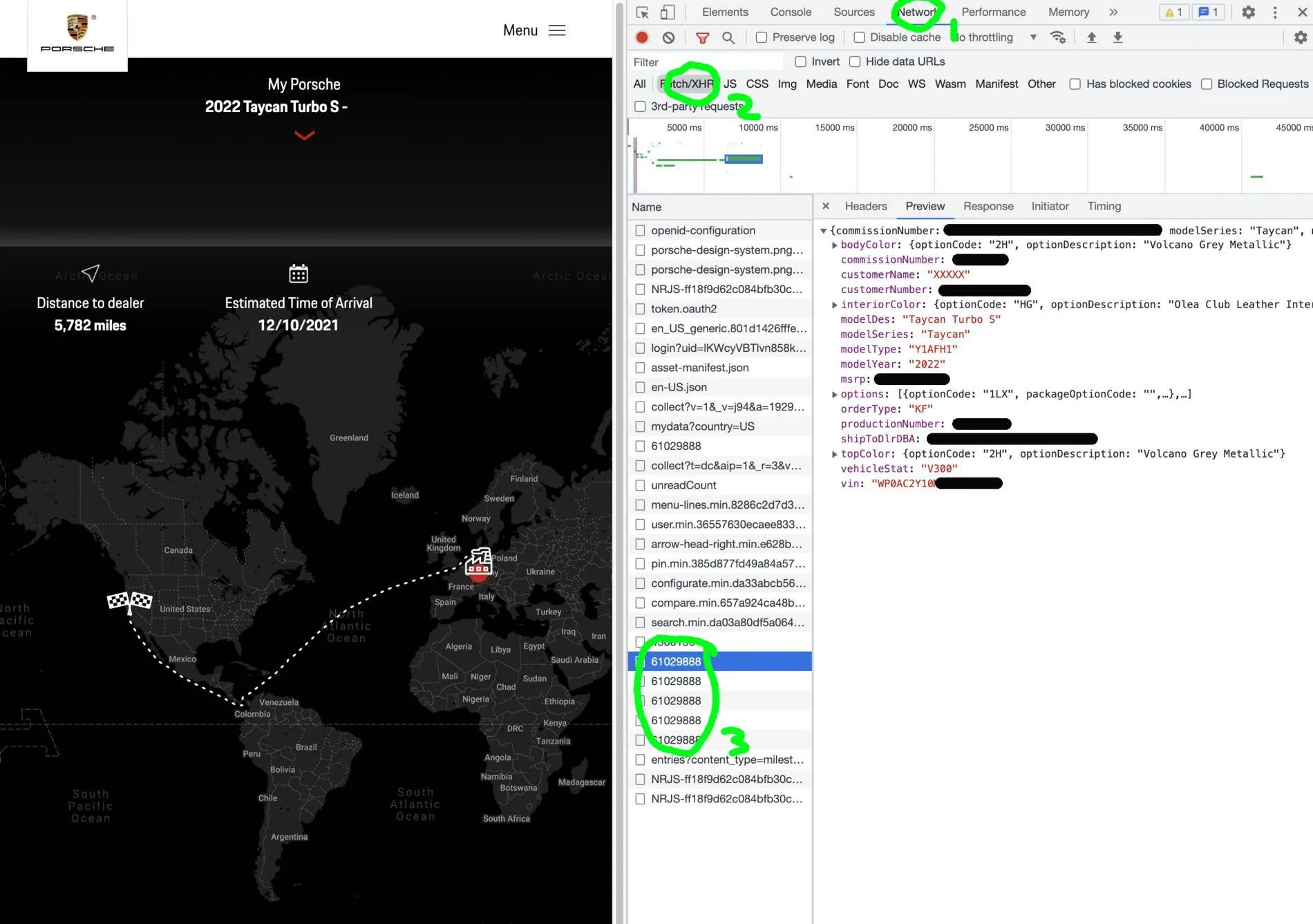This screenshot has width=1313, height=924.
Task: Filter requests by Manifest
Action: point(996,84)
